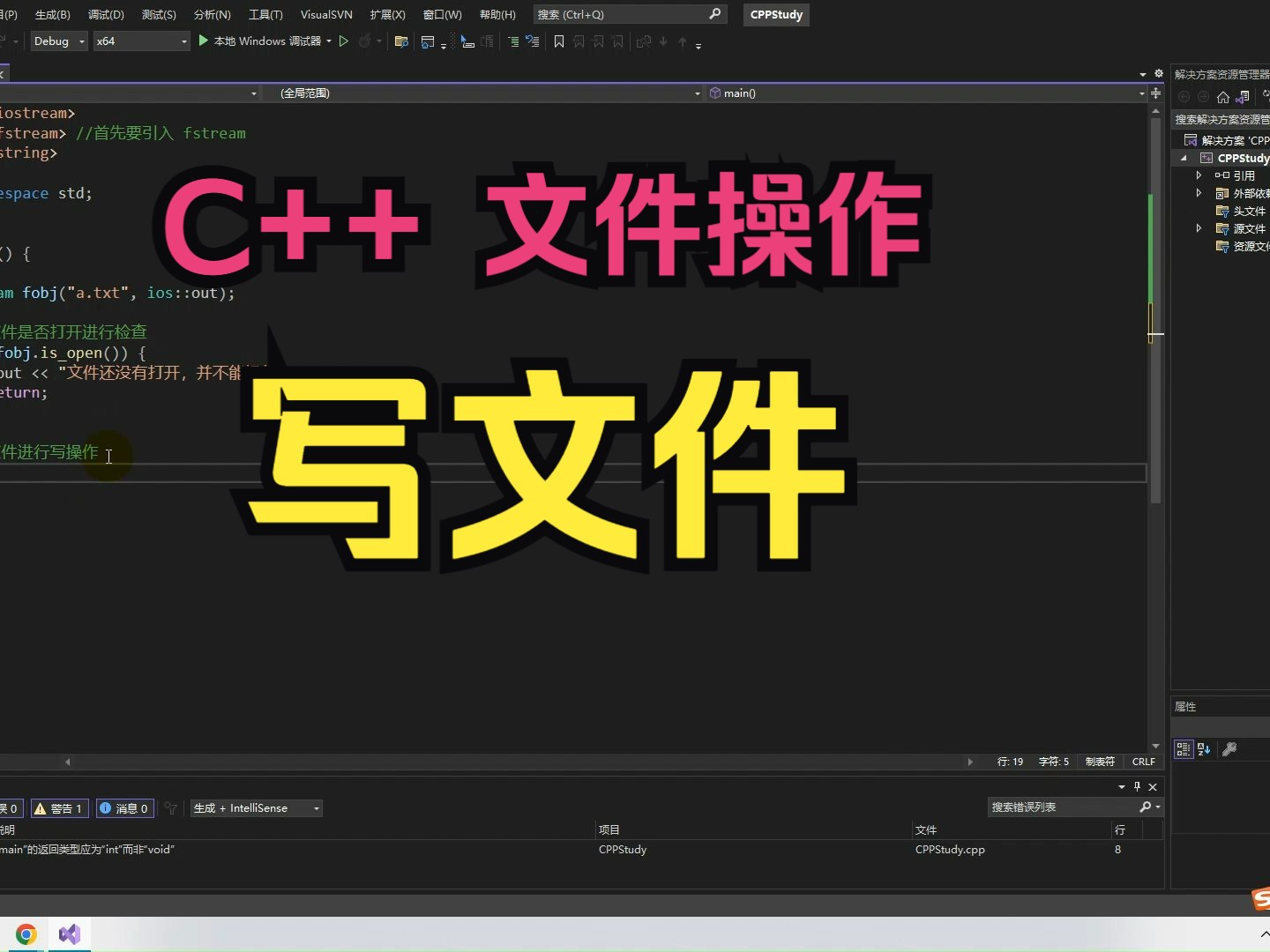Open the 调试(D) menu
Viewport: 1270px width, 952px height.
[x=104, y=14]
